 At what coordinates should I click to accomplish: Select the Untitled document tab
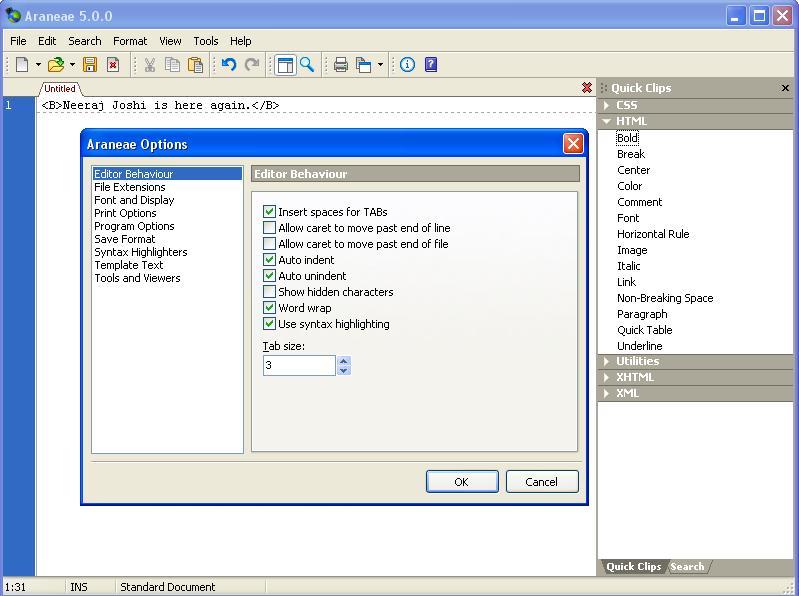pos(60,89)
